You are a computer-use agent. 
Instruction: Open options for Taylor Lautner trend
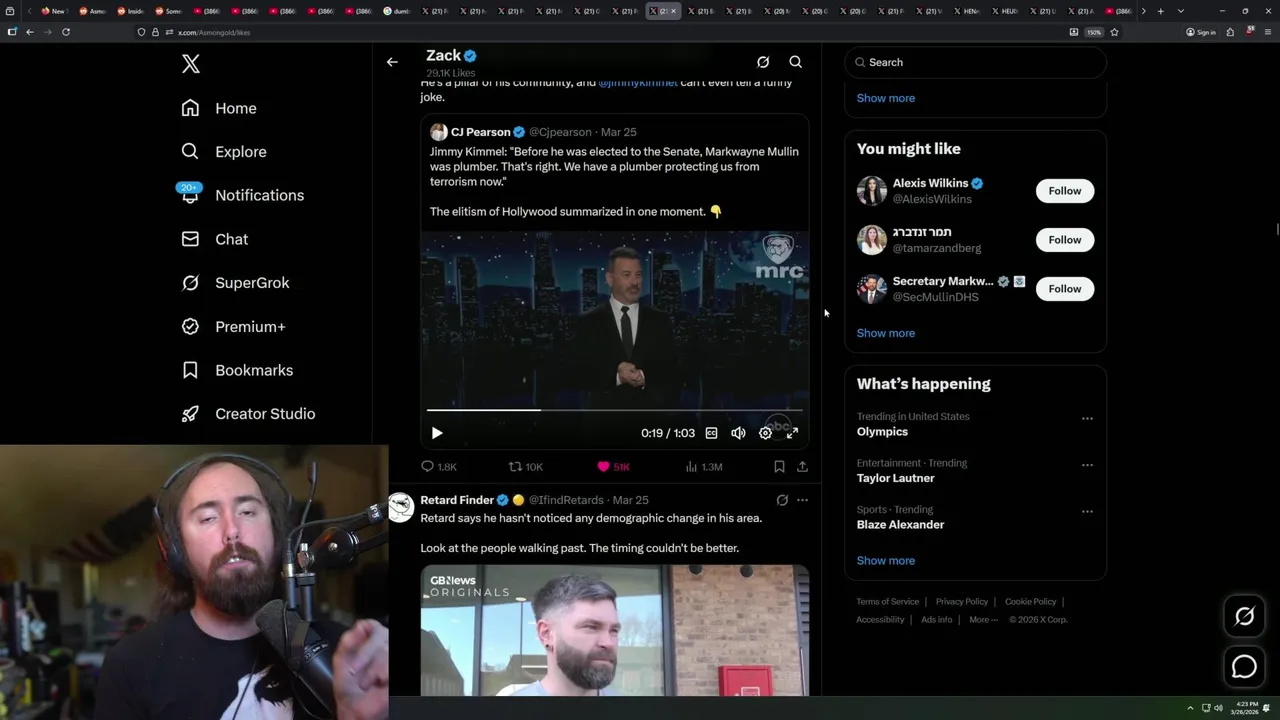(x=1087, y=465)
